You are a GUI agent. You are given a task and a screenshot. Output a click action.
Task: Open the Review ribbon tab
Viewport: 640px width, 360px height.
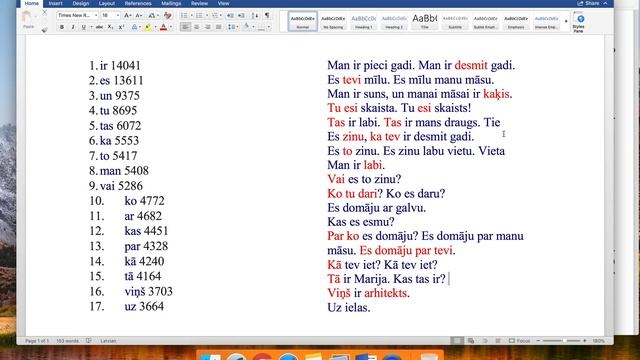[199, 3]
